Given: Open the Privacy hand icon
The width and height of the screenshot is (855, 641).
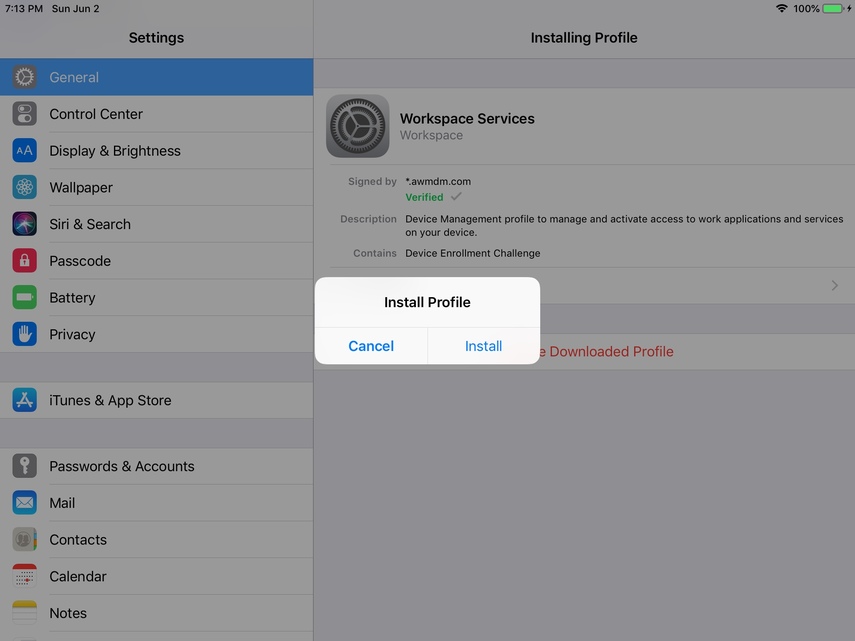Looking at the screenshot, I should tap(25, 334).
